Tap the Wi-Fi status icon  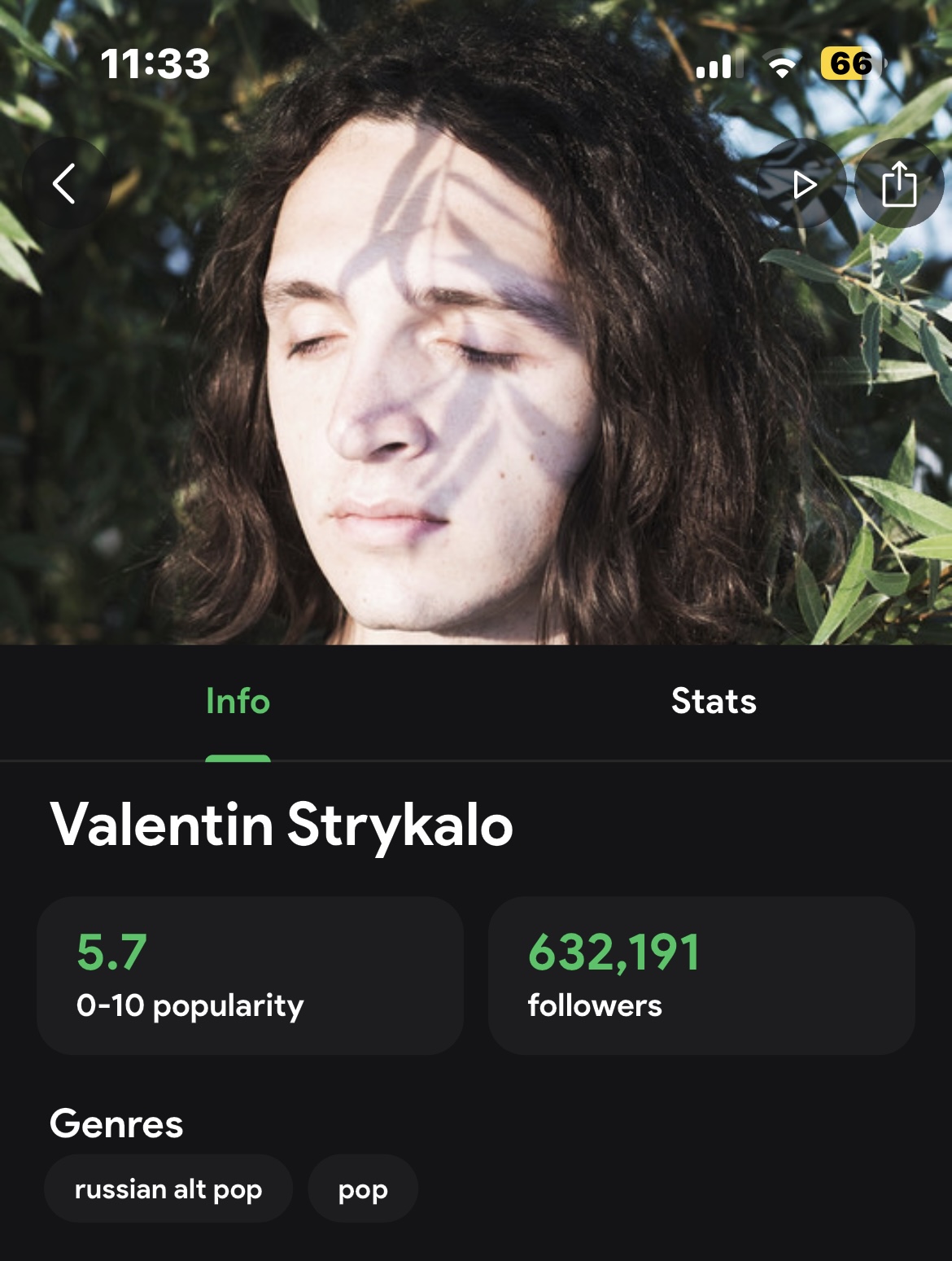781,65
